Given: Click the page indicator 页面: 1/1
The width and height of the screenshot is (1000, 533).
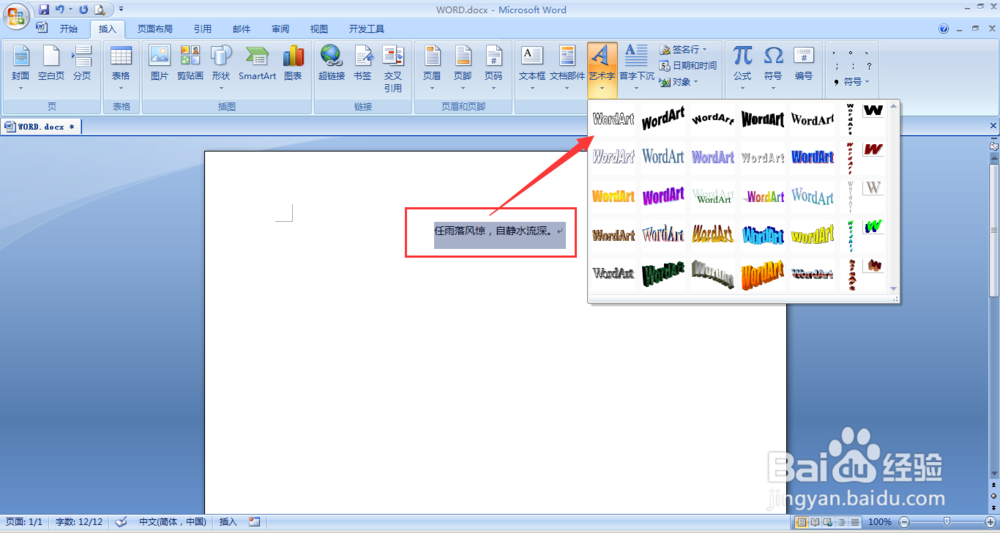Looking at the screenshot, I should pos(24,522).
